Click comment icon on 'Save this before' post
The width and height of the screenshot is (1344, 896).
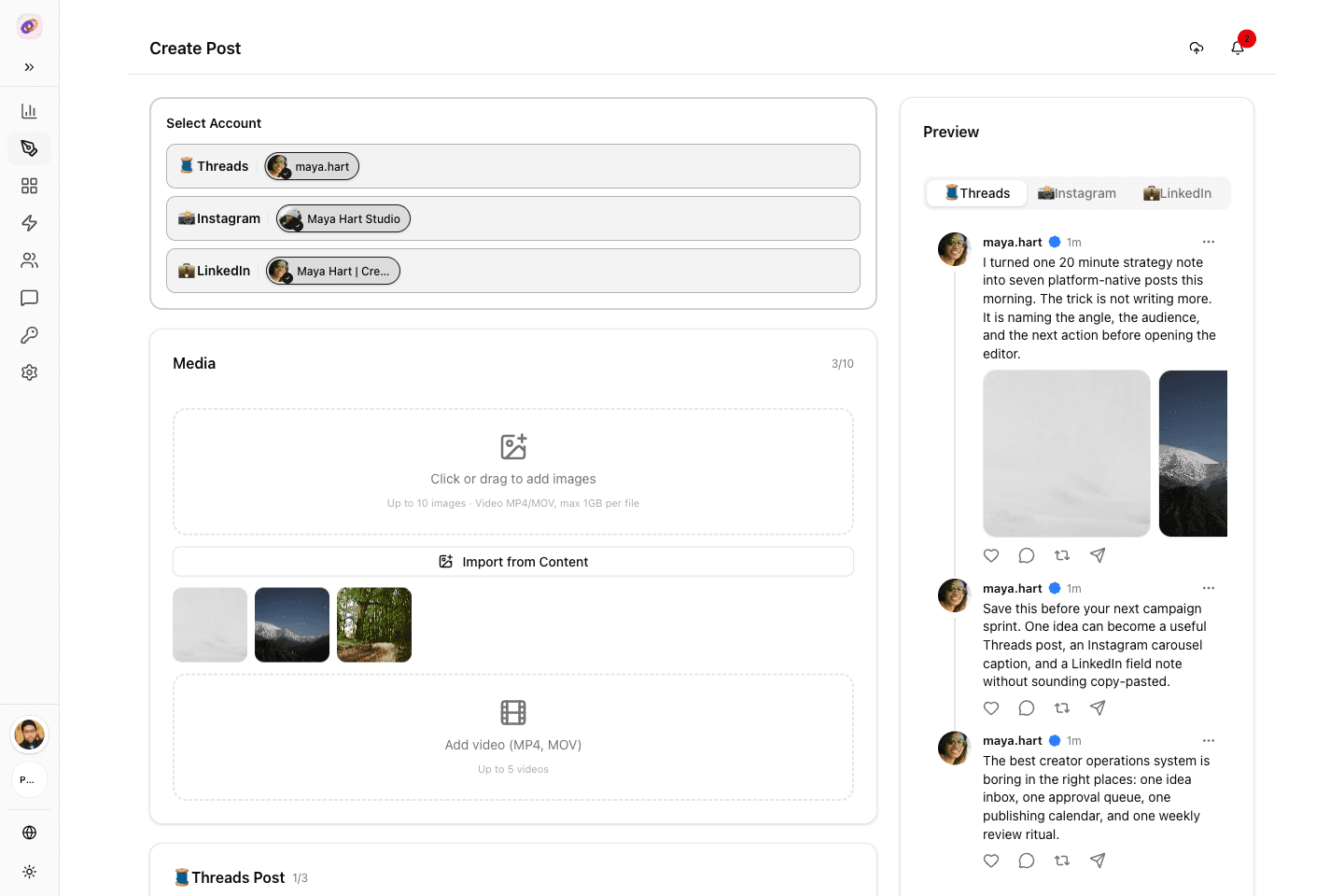(x=1027, y=708)
